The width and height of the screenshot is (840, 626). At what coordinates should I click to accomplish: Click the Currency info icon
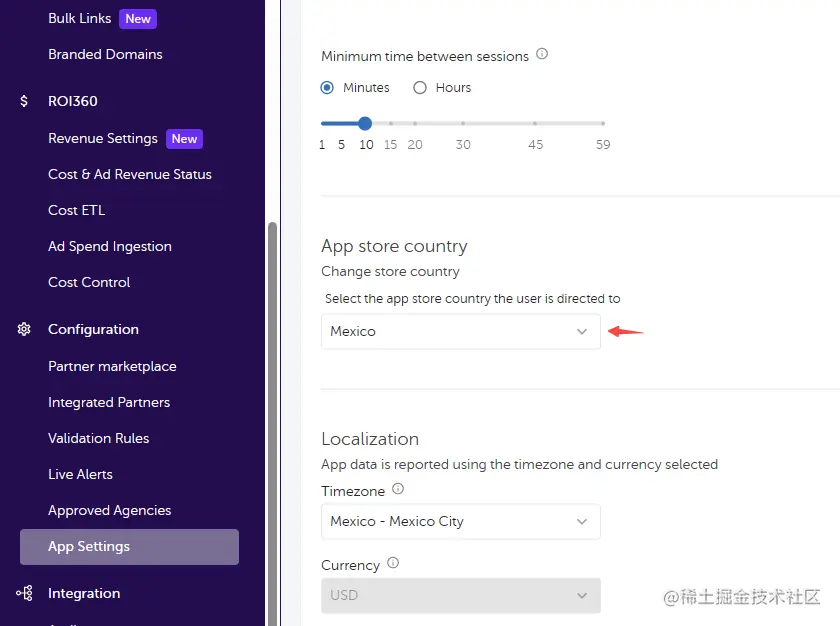pos(393,563)
